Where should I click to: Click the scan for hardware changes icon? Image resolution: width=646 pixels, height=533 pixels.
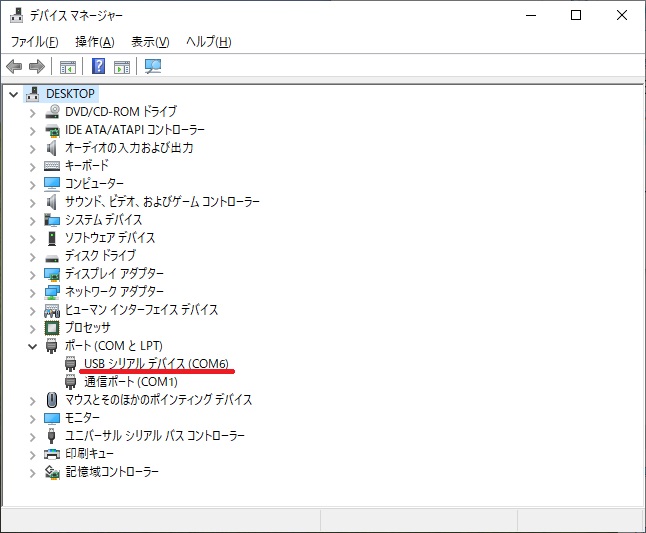pyautogui.click(x=153, y=66)
